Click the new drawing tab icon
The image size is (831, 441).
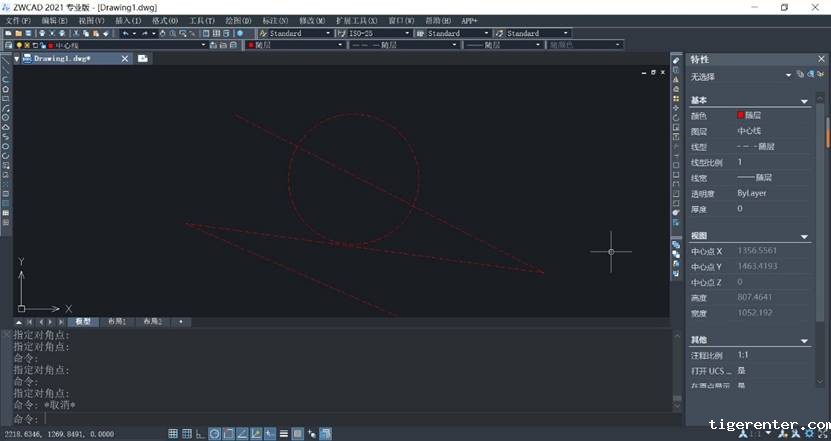pyautogui.click(x=143, y=59)
